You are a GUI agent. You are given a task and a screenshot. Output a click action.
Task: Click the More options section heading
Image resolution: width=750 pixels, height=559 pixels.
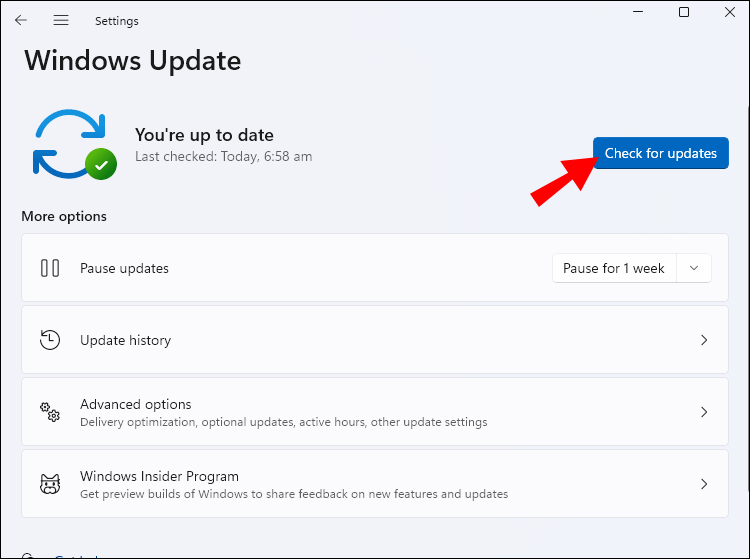[64, 216]
